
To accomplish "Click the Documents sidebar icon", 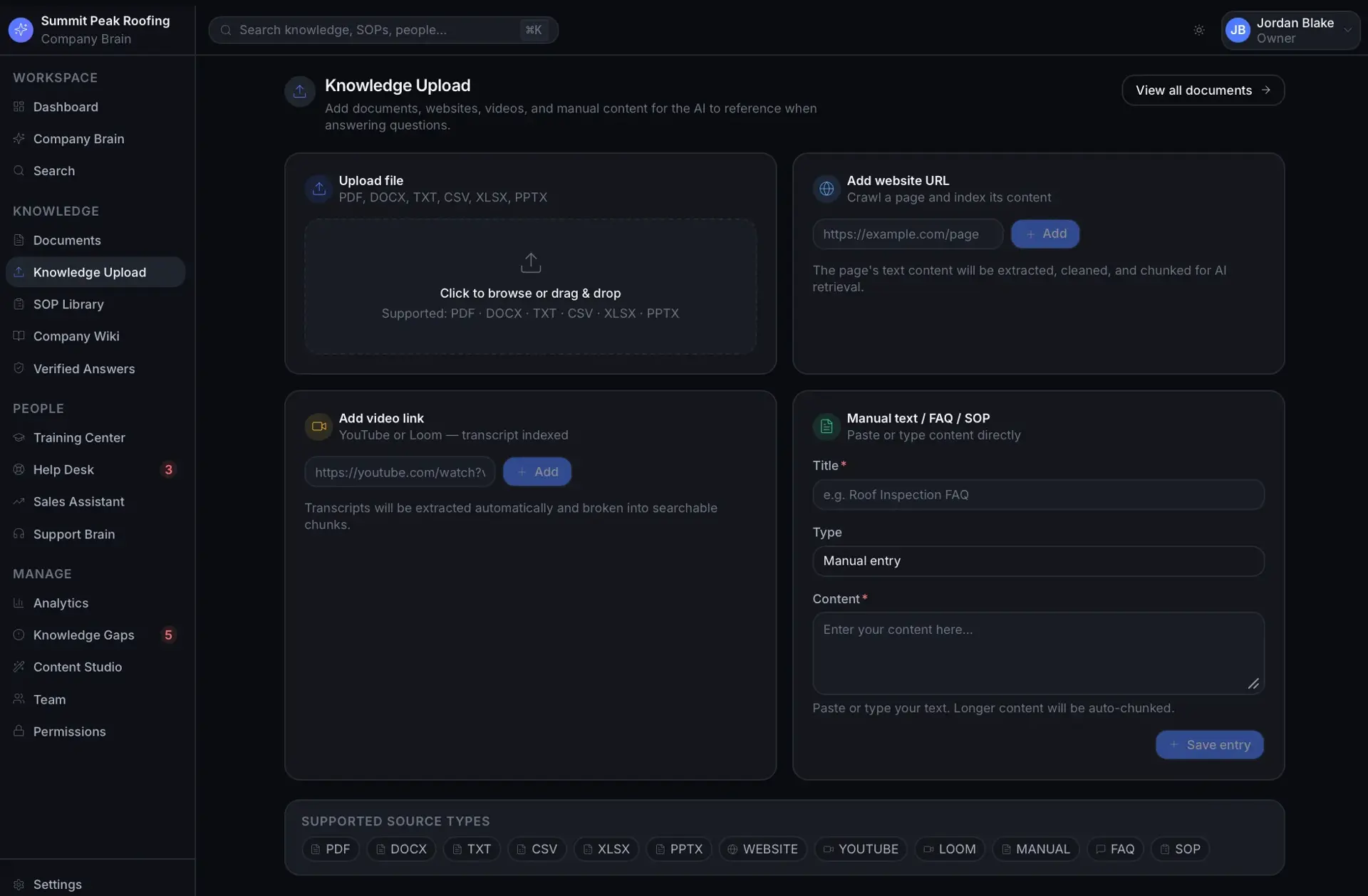I will [19, 240].
